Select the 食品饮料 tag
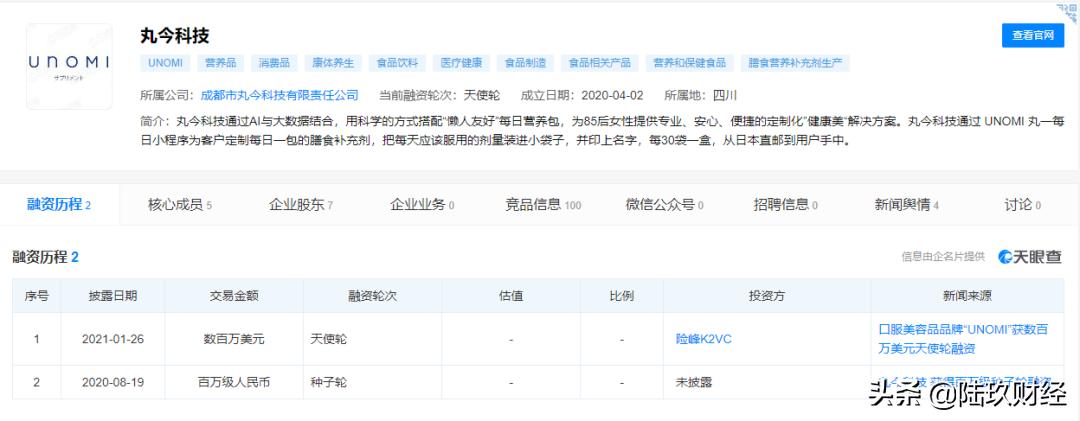Image resolution: width=1080 pixels, height=421 pixels. (x=397, y=63)
